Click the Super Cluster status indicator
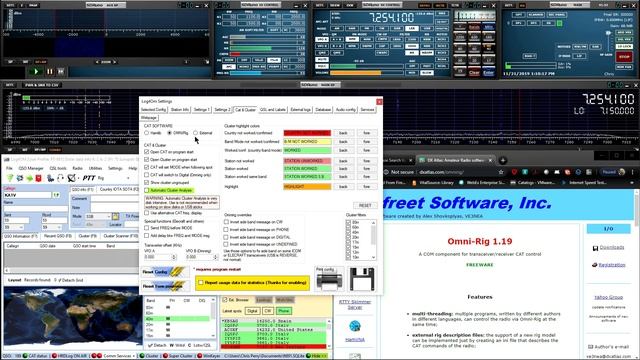Screen dimensions: 640x360 tap(178, 356)
